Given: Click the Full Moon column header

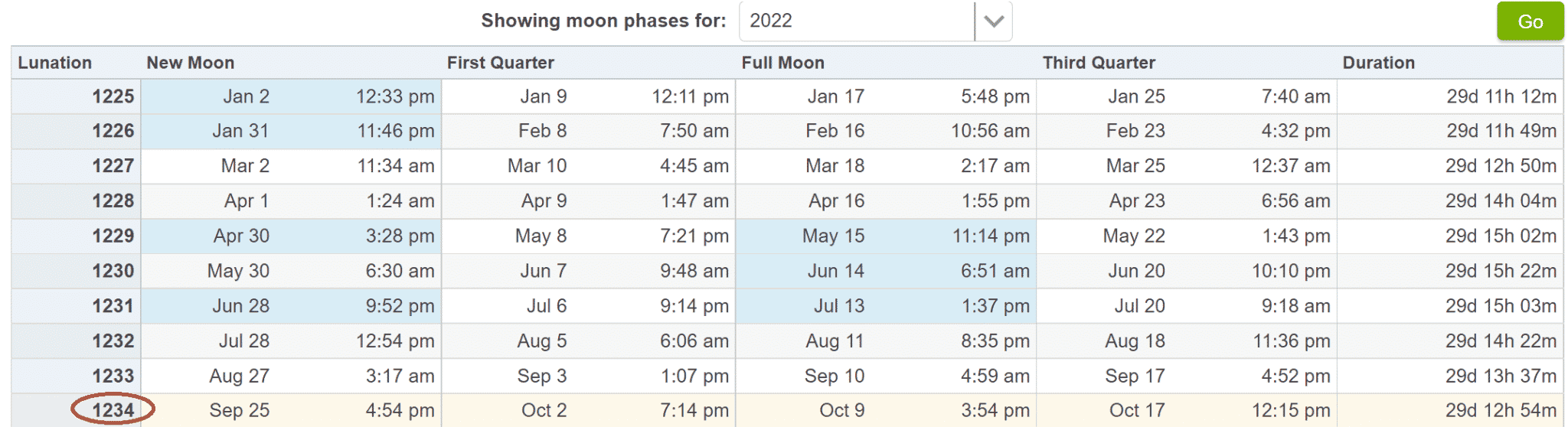Looking at the screenshot, I should 783,63.
